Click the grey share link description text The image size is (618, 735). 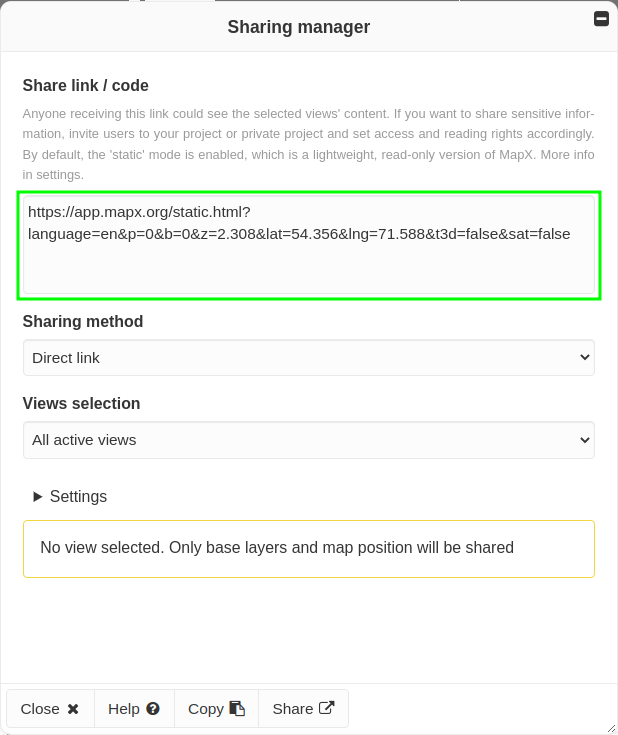click(x=308, y=144)
